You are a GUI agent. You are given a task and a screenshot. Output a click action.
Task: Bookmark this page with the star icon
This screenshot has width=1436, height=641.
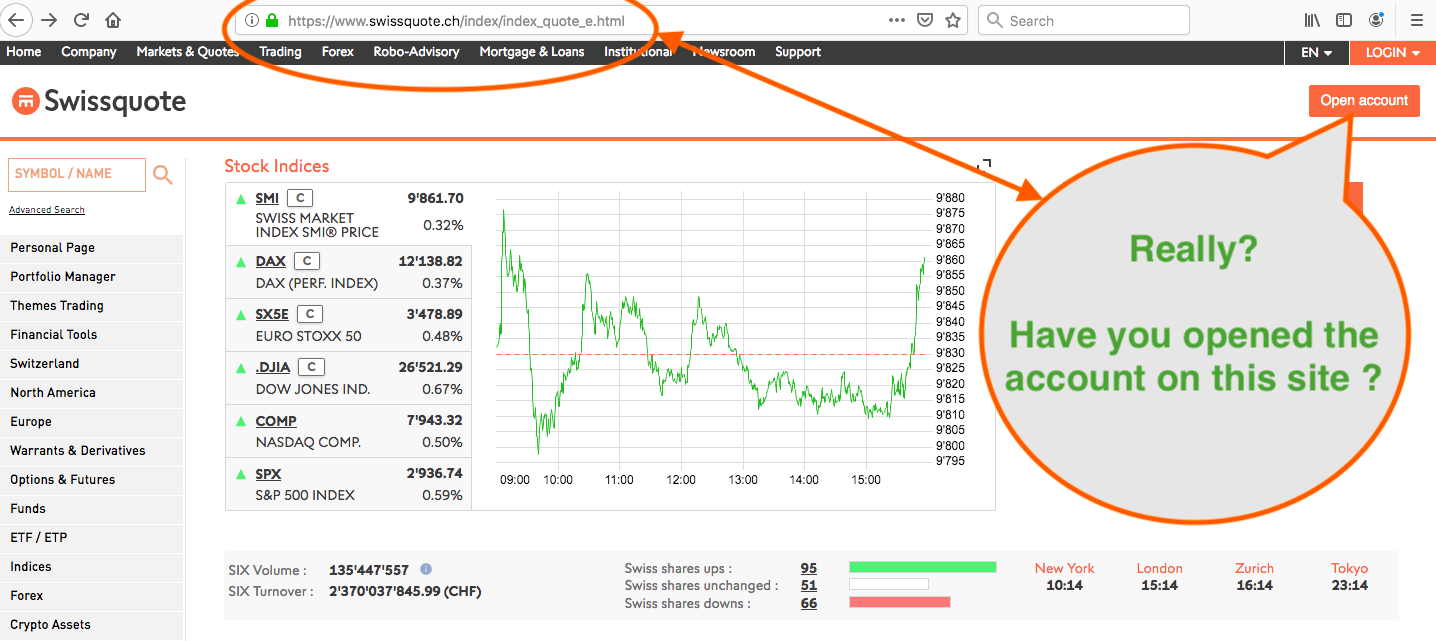click(x=953, y=20)
